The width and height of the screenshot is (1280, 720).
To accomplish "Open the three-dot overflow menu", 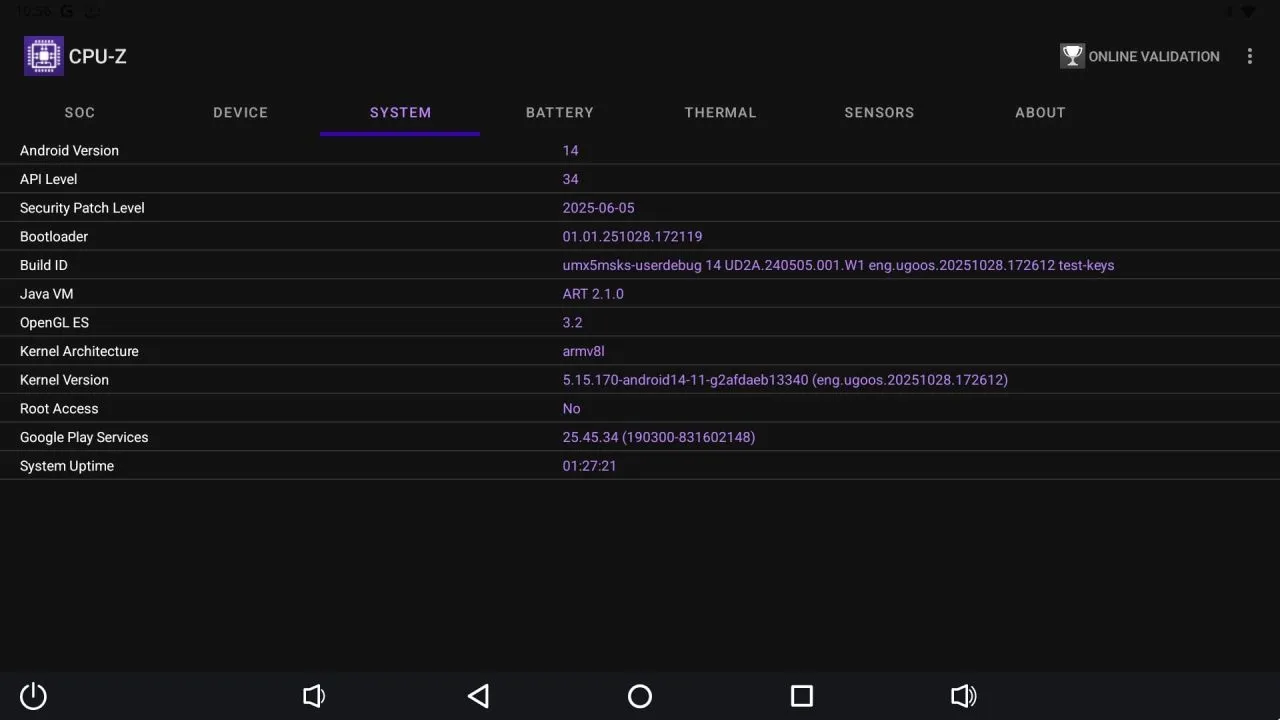I will click(x=1250, y=56).
